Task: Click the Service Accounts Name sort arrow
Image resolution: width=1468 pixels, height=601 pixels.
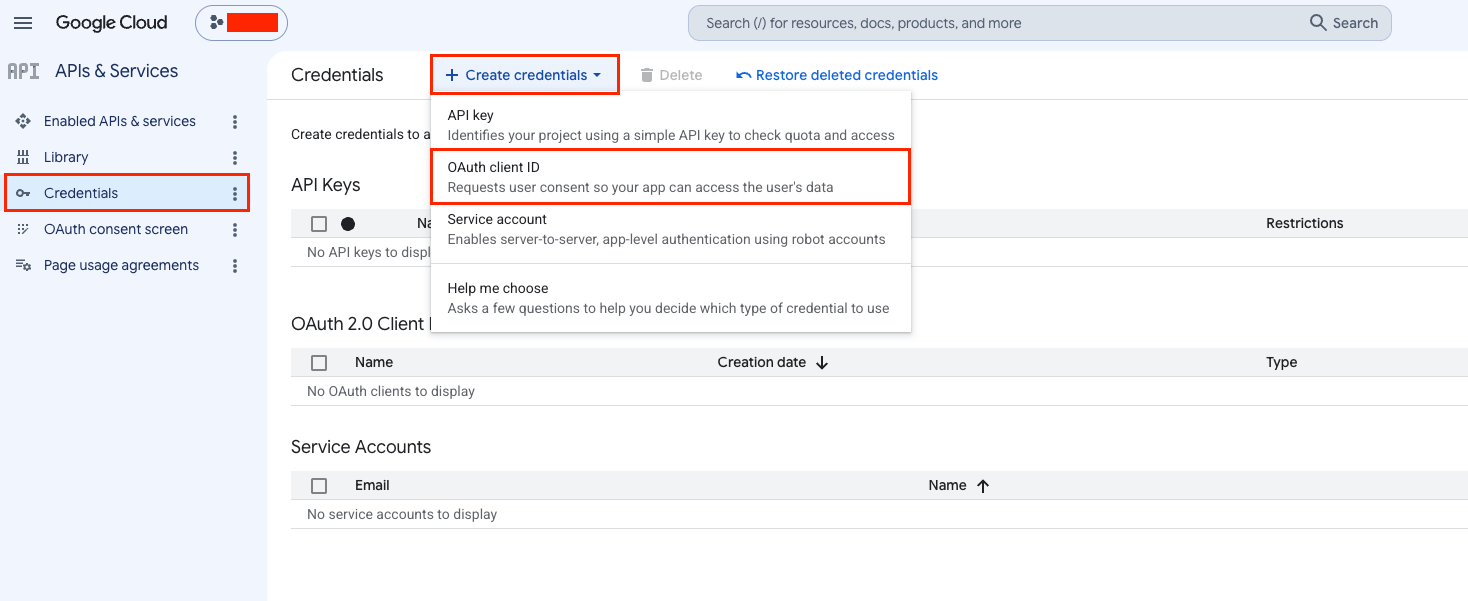Action: click(982, 486)
